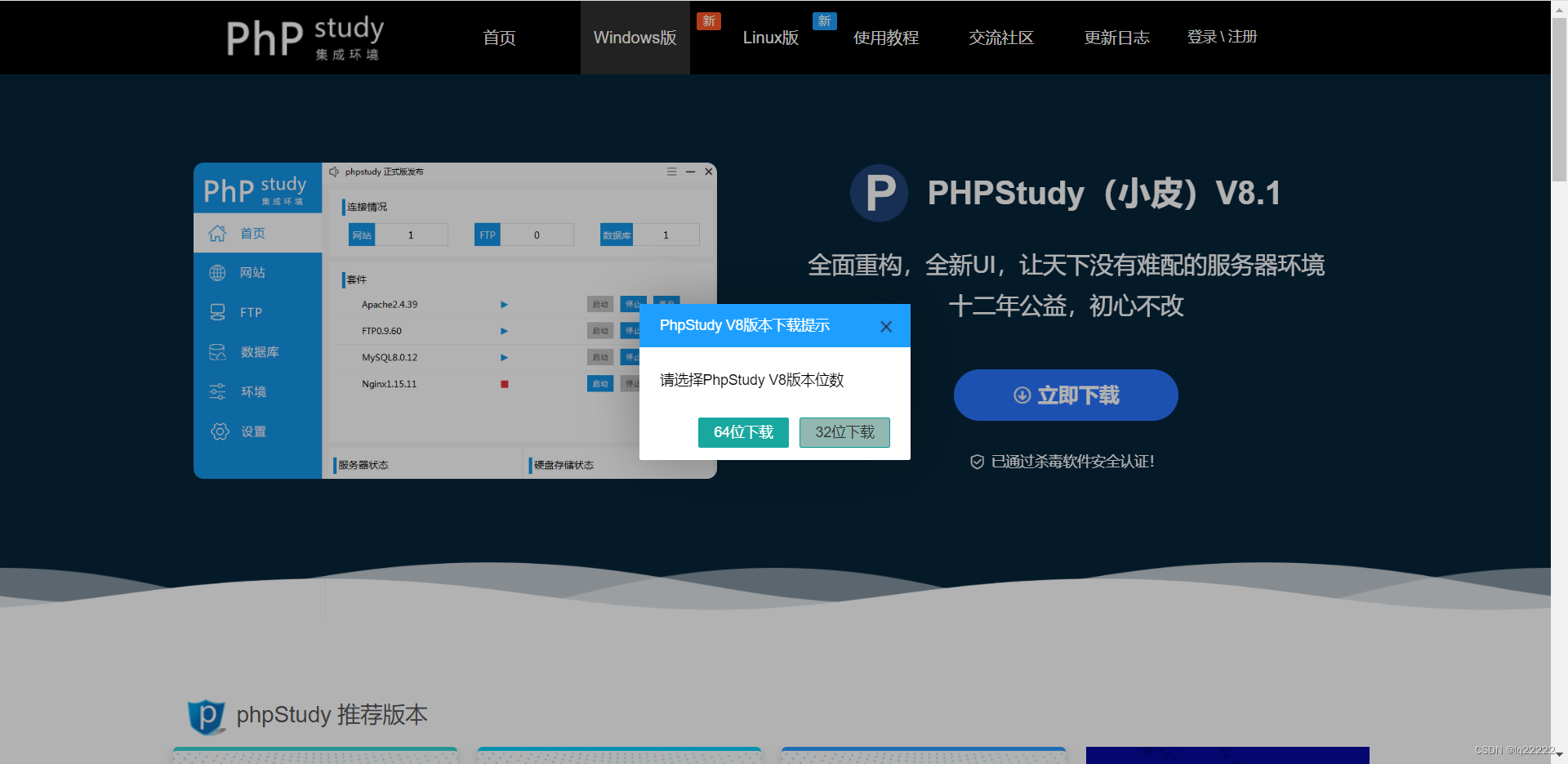Viewport: 1568px width, 764px height.
Task: Open the 使用教程 menu item
Action: tap(885, 38)
